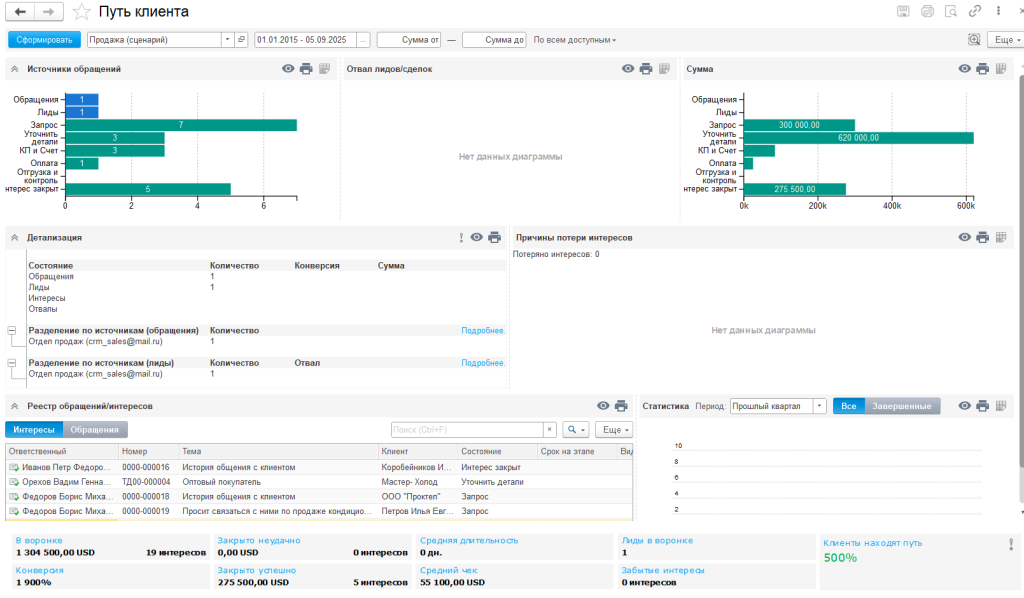The width and height of the screenshot is (1024, 598).
Task: Toggle eye icon for Причины потери интересов
Action: pyautogui.click(x=965, y=238)
